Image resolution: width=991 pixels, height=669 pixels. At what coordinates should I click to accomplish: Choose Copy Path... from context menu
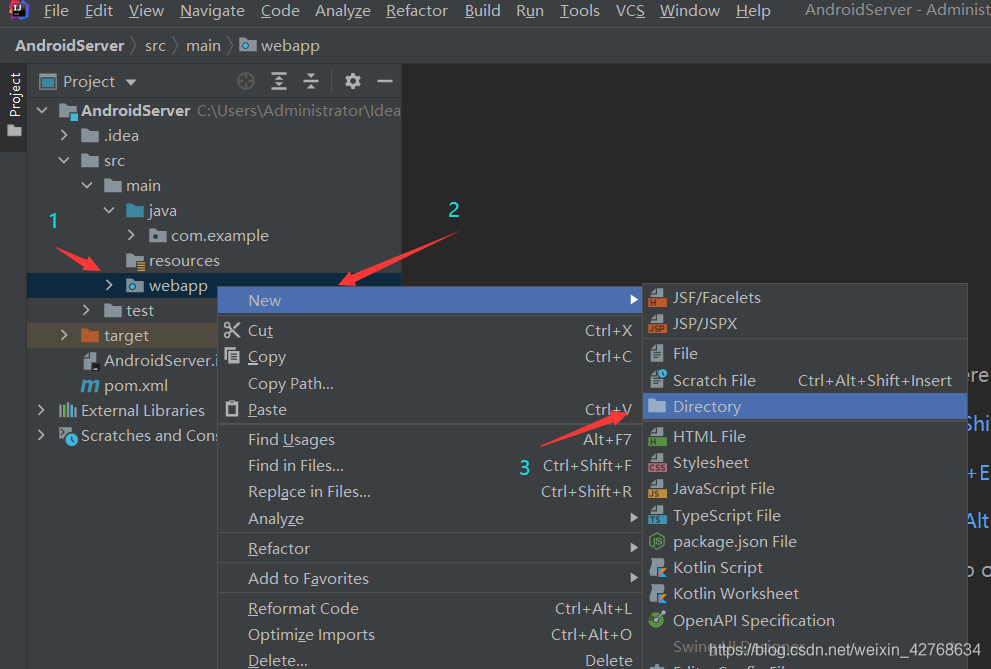coord(290,384)
